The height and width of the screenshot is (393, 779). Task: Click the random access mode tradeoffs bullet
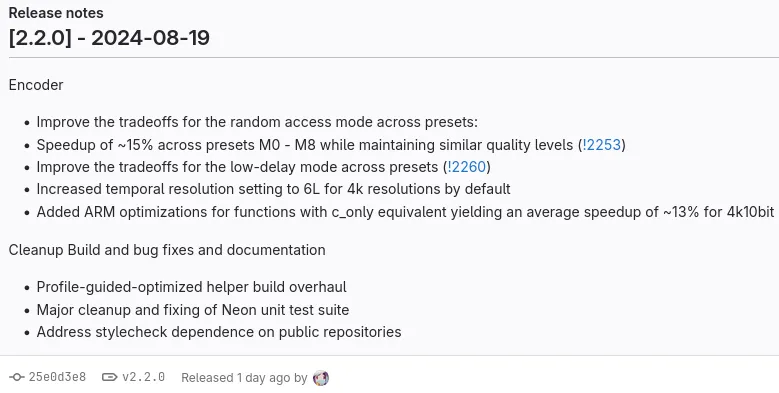(257, 122)
